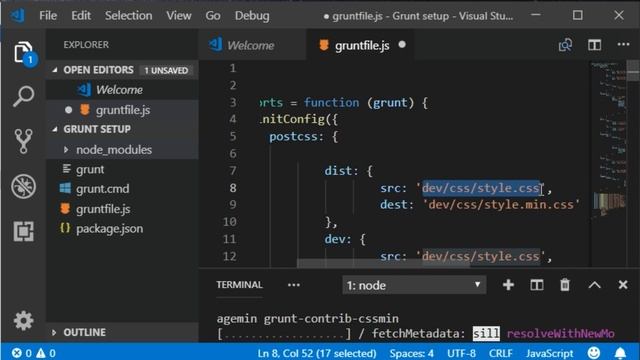Split the editor with the split icon

pyautogui.click(x=594, y=45)
